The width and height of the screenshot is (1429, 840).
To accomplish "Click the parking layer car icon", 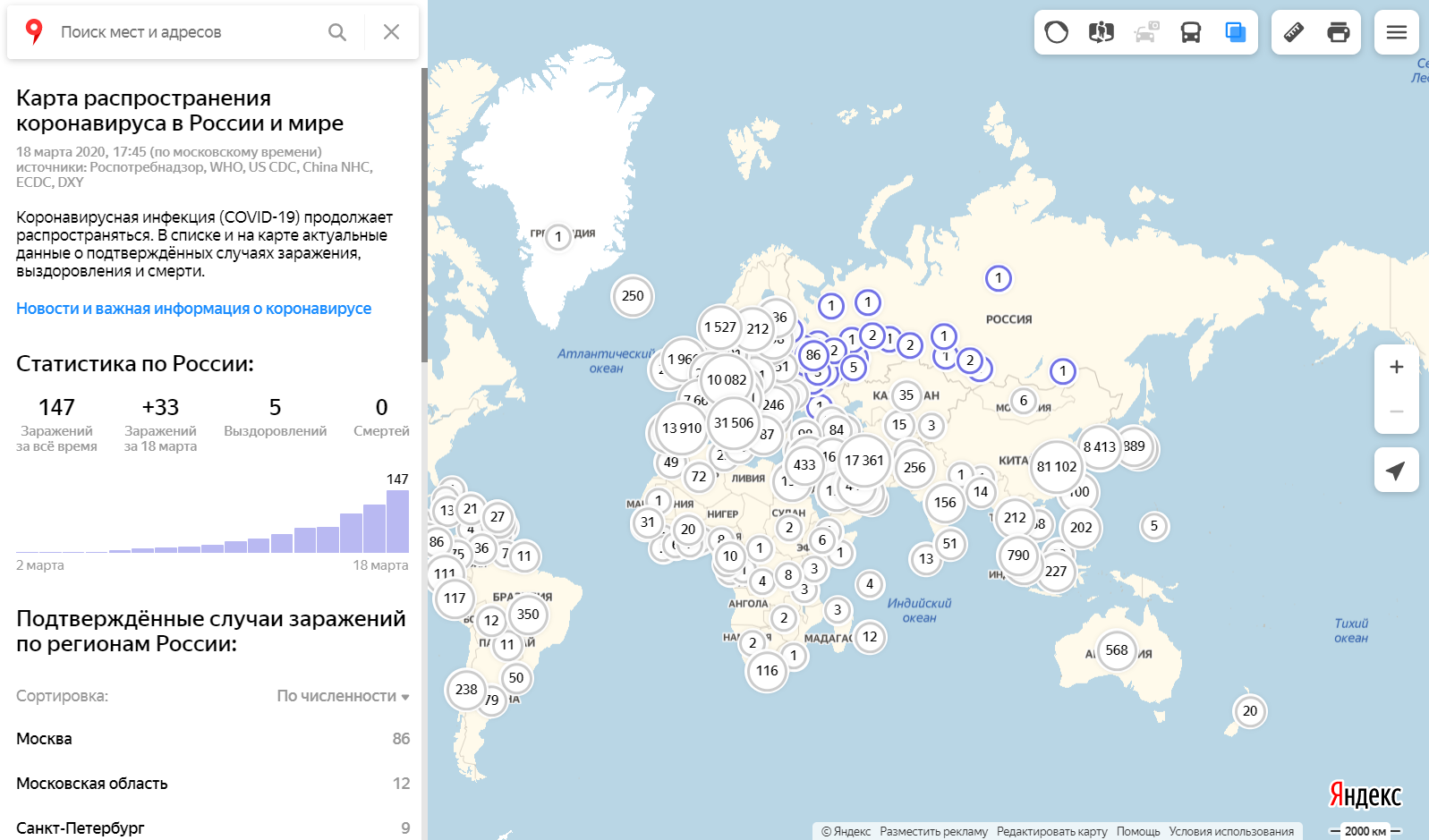I will pyautogui.click(x=1146, y=32).
